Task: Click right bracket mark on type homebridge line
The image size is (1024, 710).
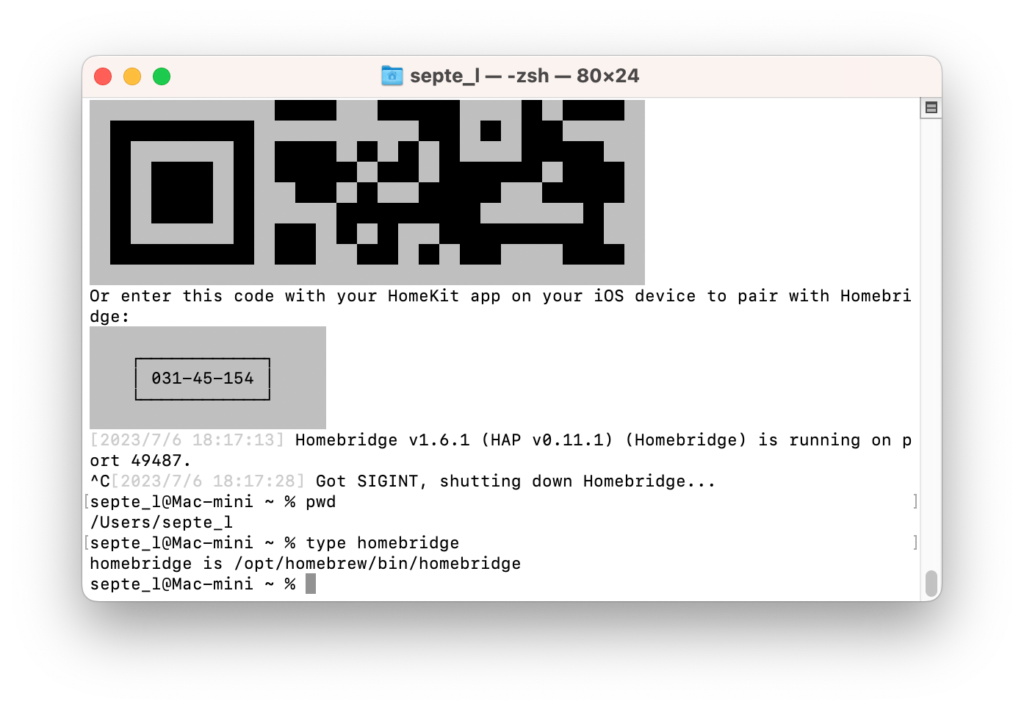Action: pyautogui.click(x=915, y=543)
